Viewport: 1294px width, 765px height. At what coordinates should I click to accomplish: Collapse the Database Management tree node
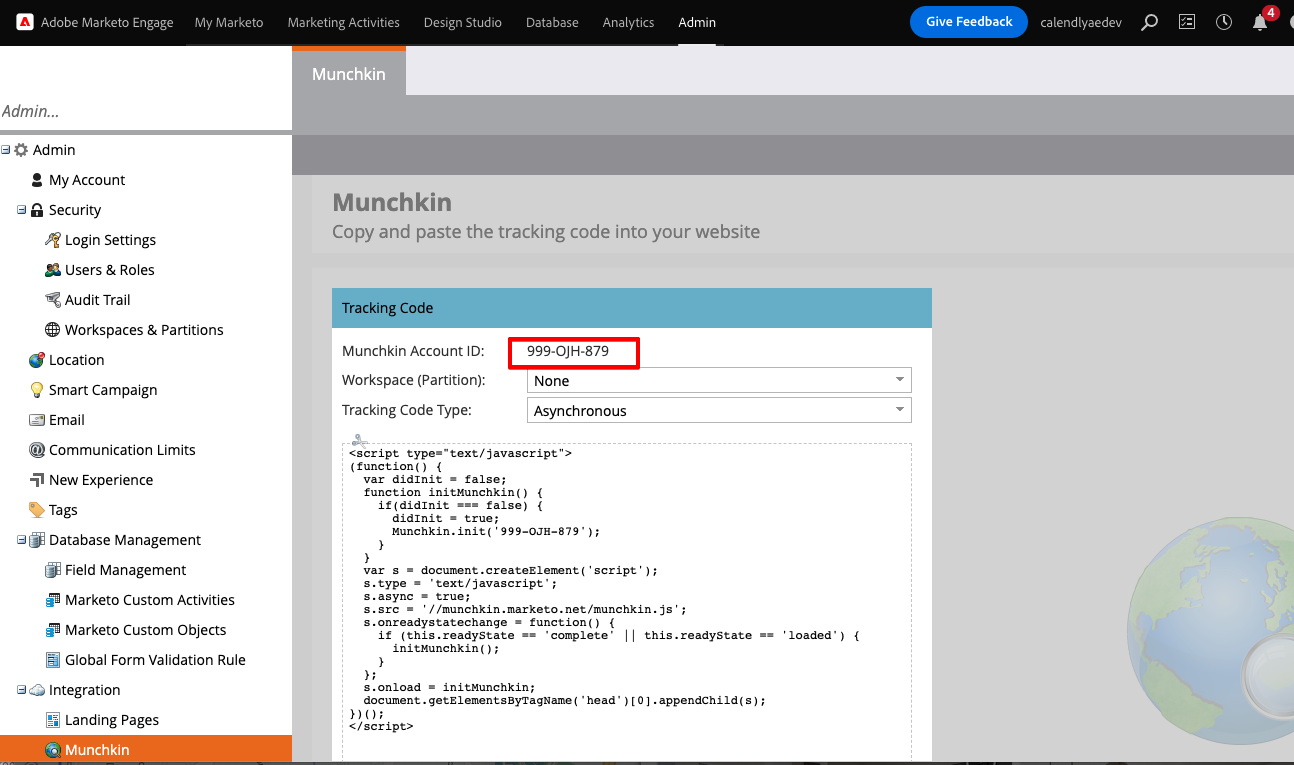pyautogui.click(x=21, y=540)
